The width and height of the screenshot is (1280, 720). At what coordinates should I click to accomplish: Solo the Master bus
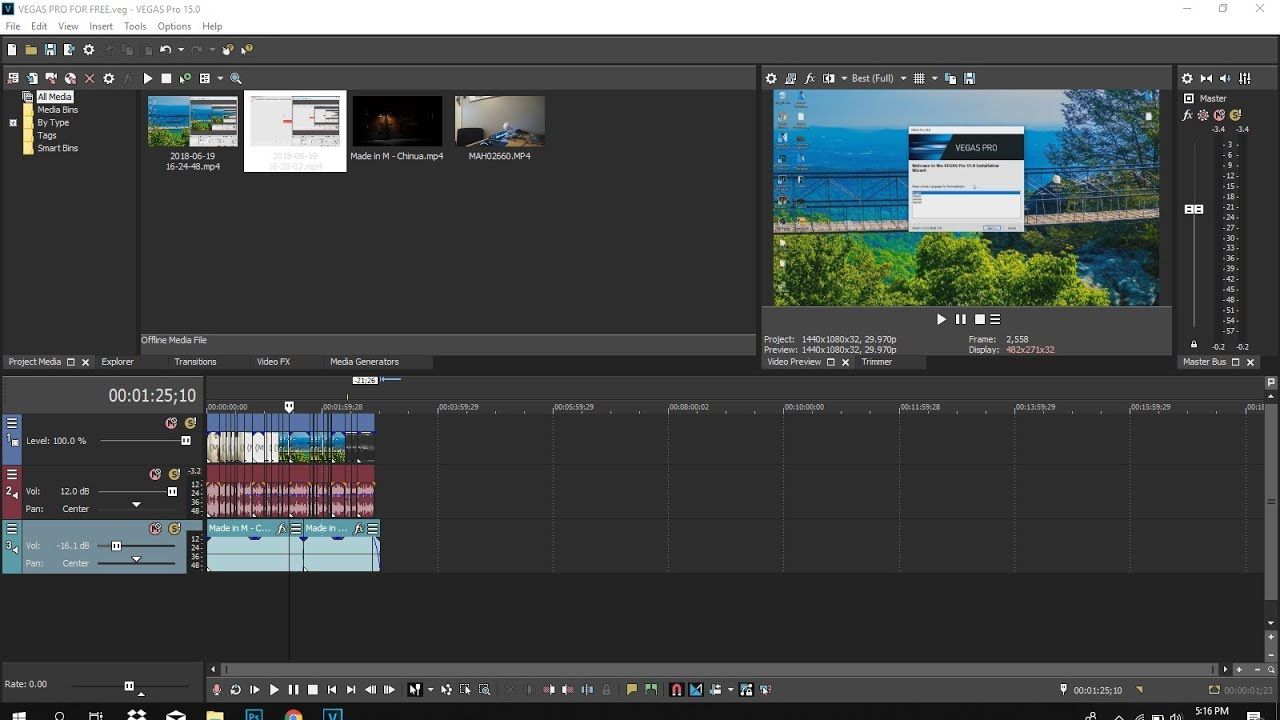1235,115
